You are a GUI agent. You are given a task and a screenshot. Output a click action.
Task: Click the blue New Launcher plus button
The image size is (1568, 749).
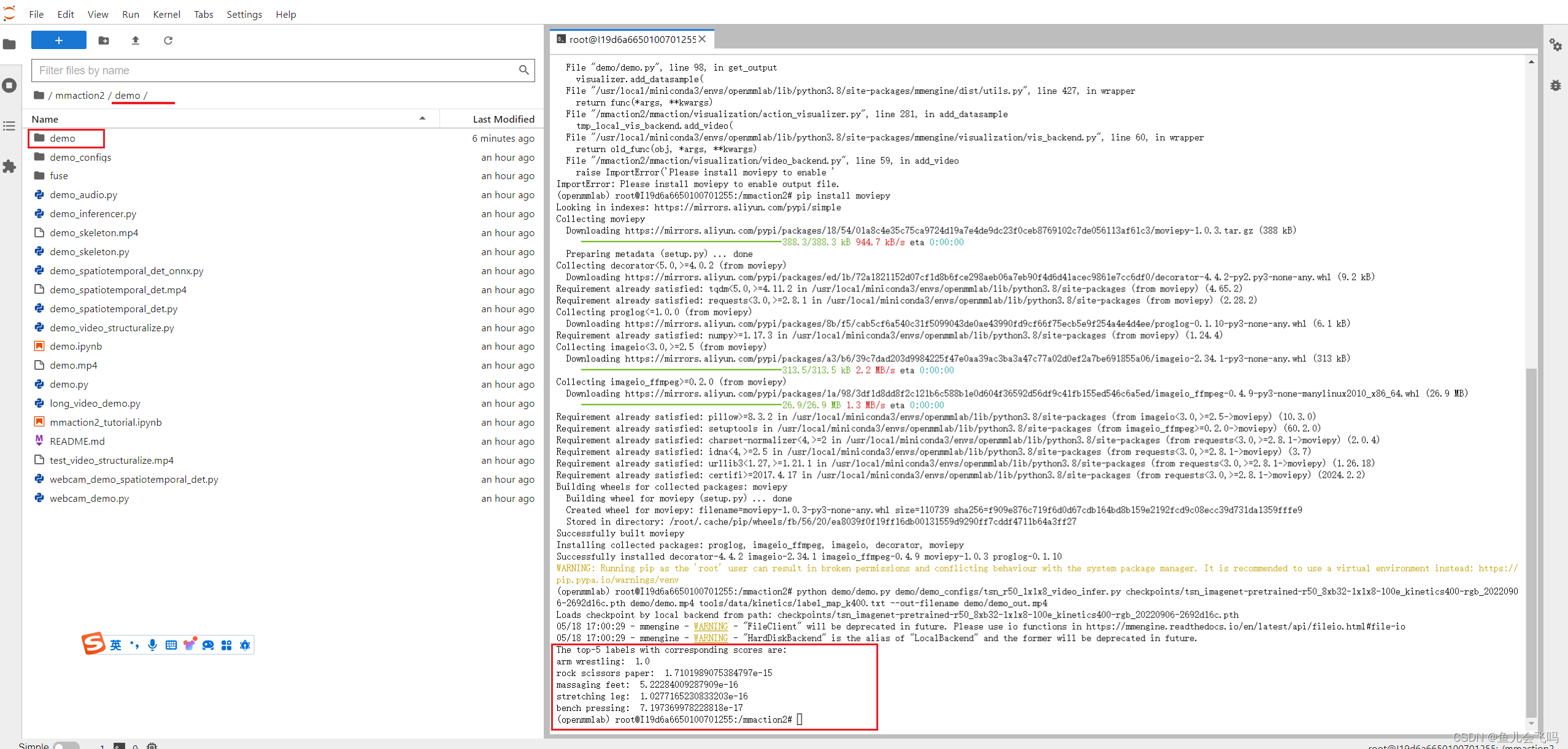pos(58,40)
